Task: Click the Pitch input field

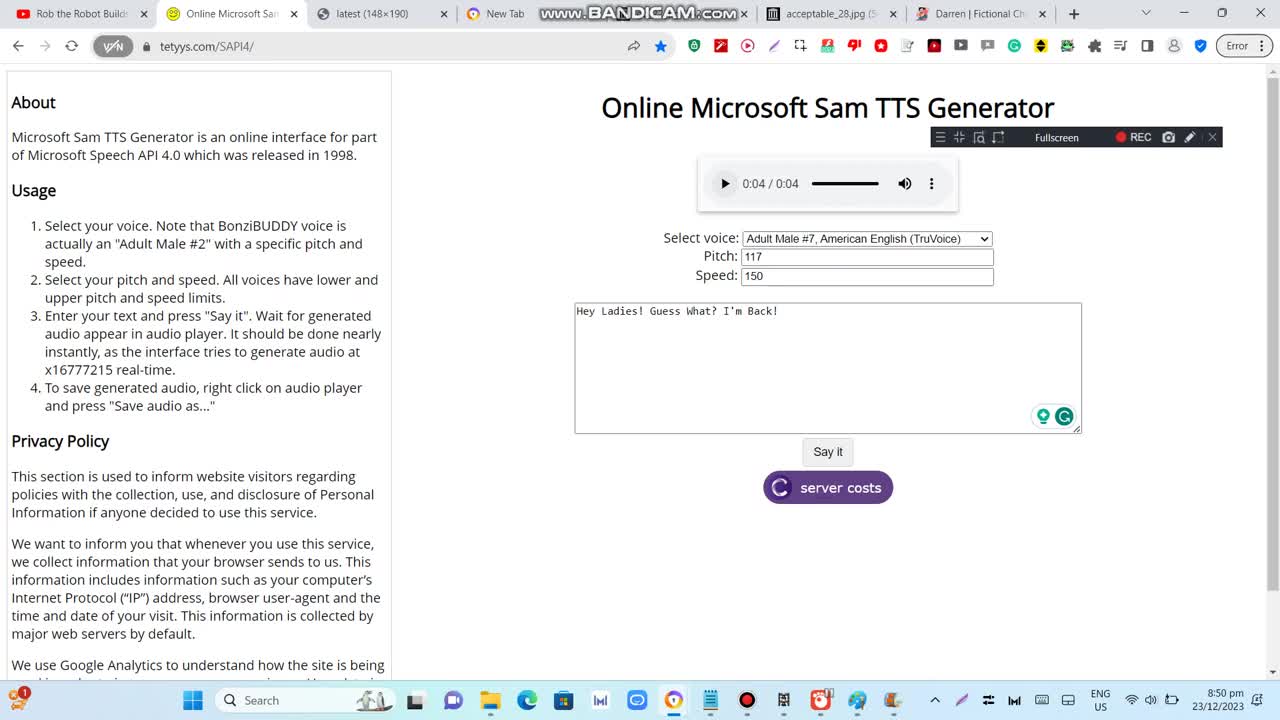Action: point(867,257)
